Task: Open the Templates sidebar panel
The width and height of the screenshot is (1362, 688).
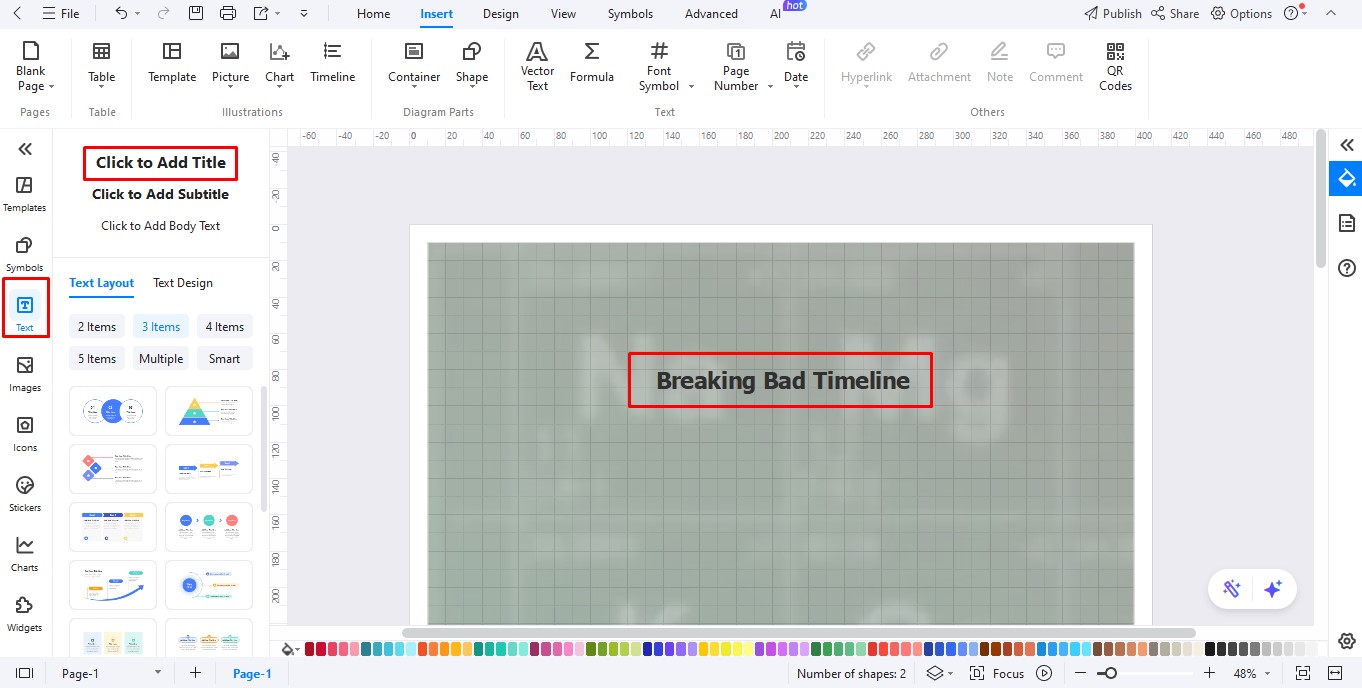Action: 25,194
